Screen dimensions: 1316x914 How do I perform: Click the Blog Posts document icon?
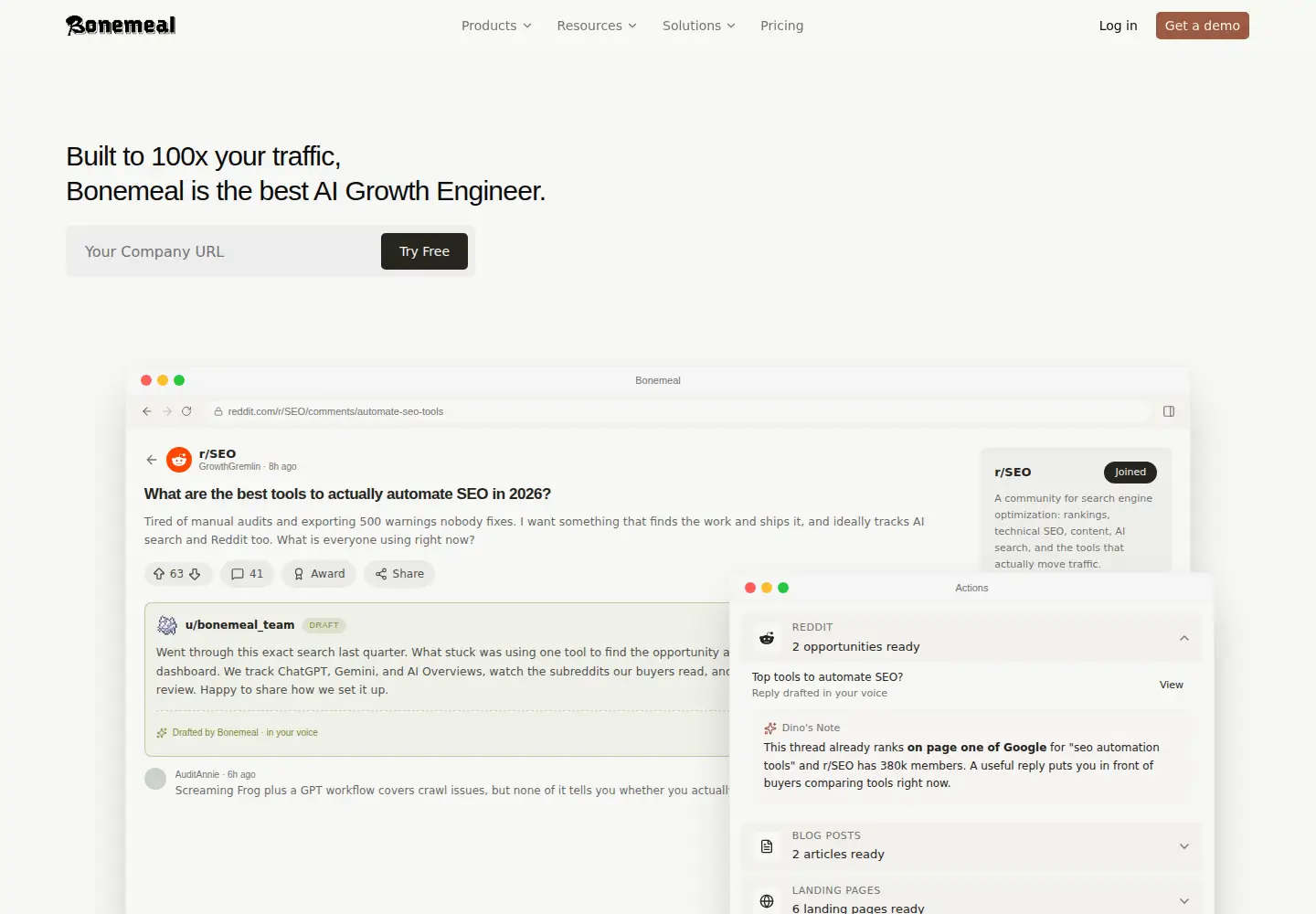tap(767, 846)
